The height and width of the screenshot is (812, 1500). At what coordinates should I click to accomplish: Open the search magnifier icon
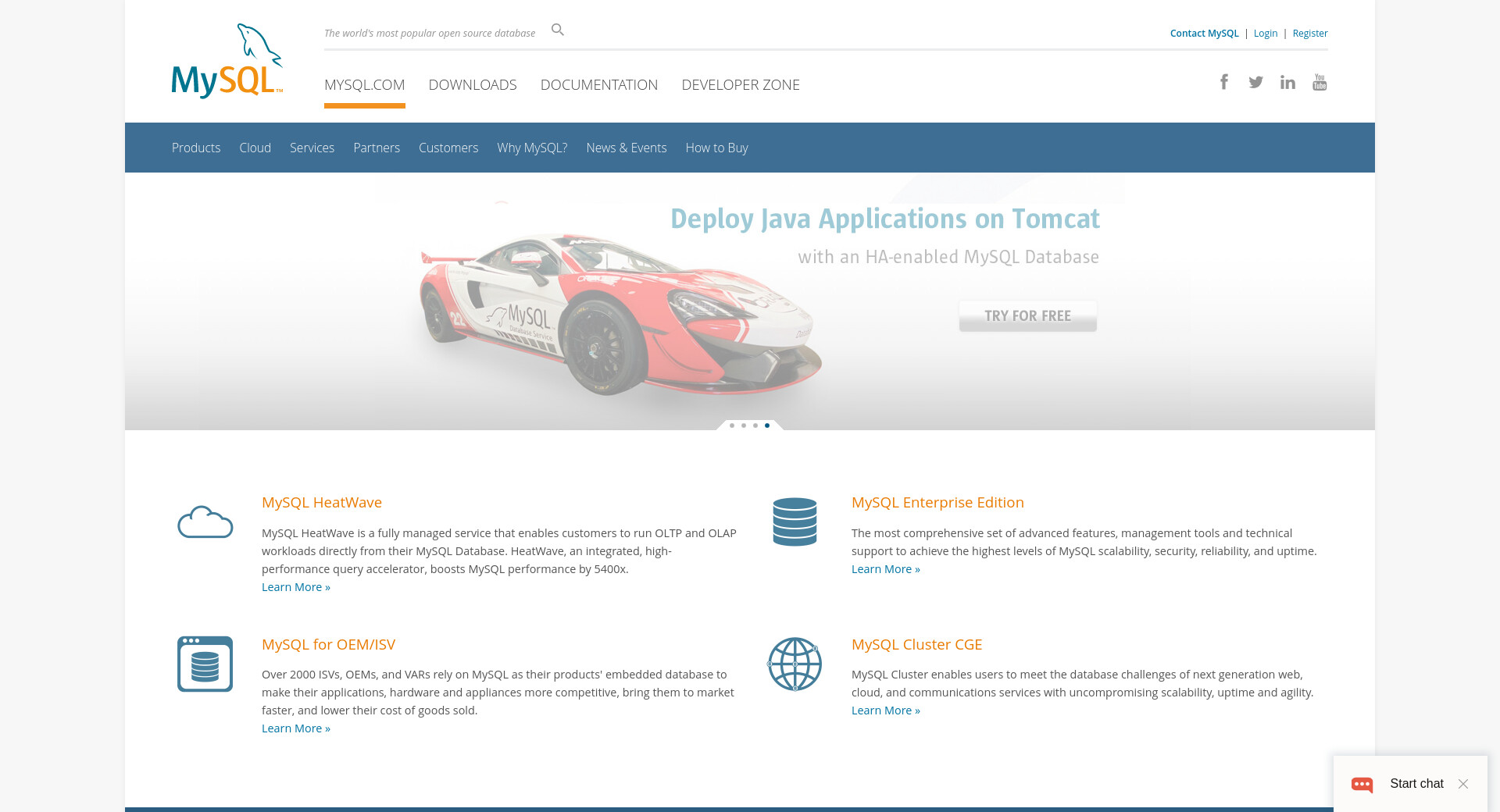click(x=557, y=30)
